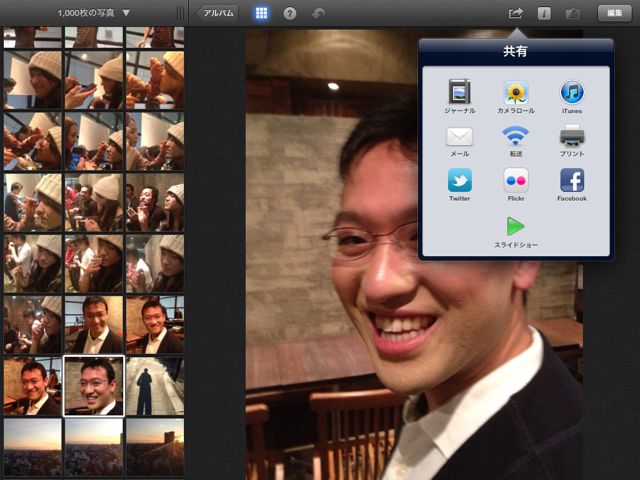Open the help question mark icon
Image resolution: width=640 pixels, height=480 pixels.
point(289,14)
